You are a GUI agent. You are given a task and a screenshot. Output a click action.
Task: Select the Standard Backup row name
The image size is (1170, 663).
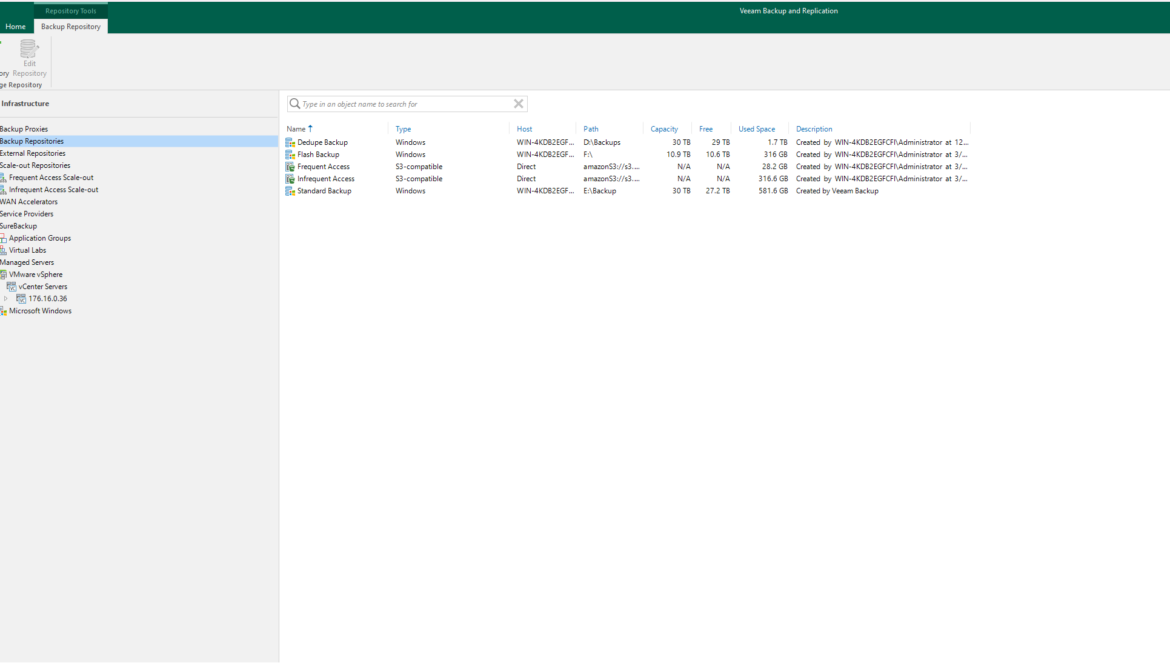[324, 191]
